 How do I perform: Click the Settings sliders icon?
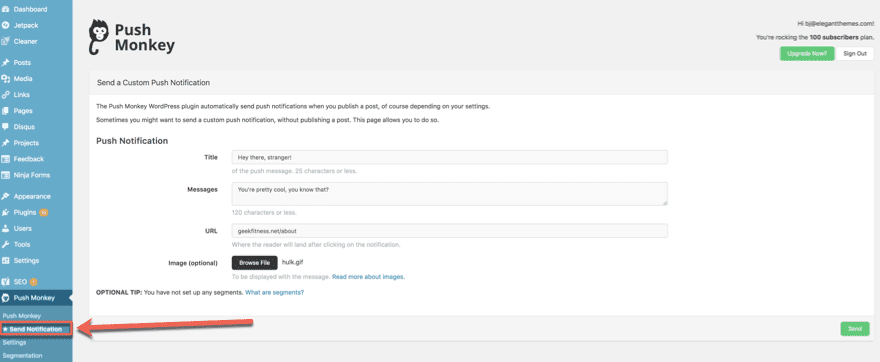6,260
